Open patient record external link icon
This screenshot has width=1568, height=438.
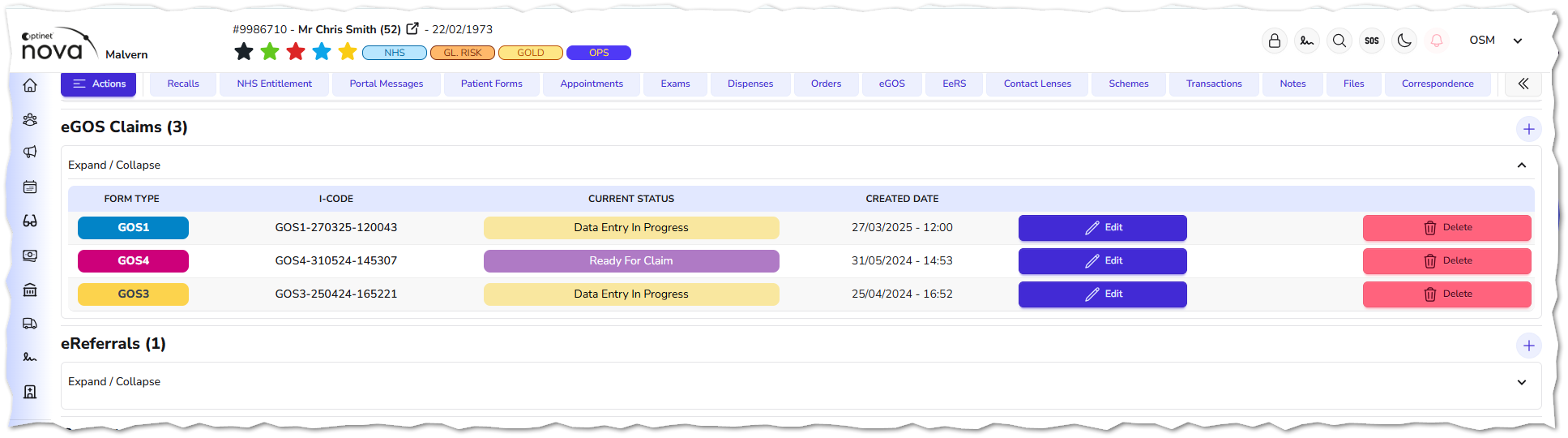tap(412, 29)
